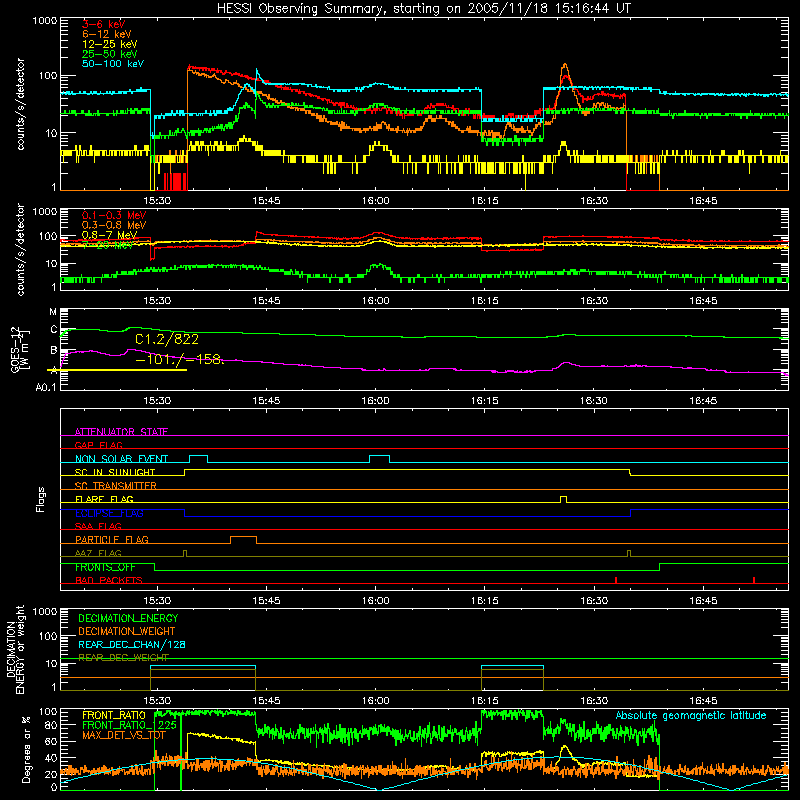The height and width of the screenshot is (800, 800).
Task: Click the Absolute geomagnetic latitude label
Action: coord(691,715)
